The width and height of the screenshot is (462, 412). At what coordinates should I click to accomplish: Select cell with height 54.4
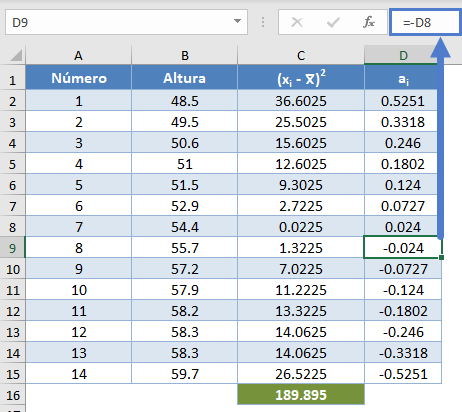click(x=185, y=227)
